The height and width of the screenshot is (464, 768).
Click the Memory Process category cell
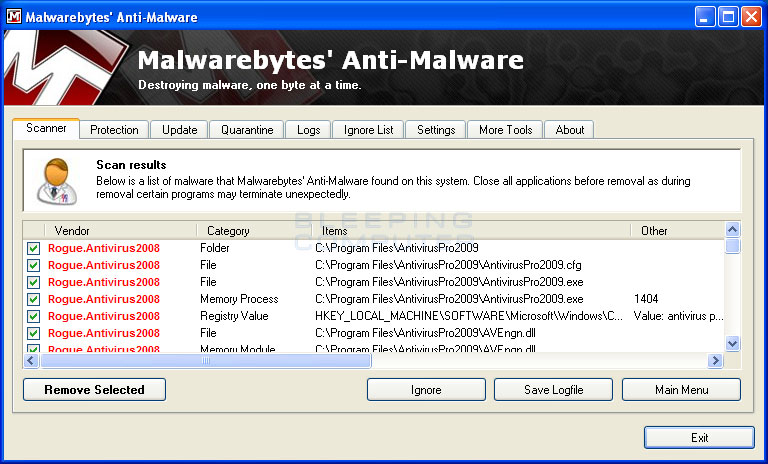click(239, 299)
